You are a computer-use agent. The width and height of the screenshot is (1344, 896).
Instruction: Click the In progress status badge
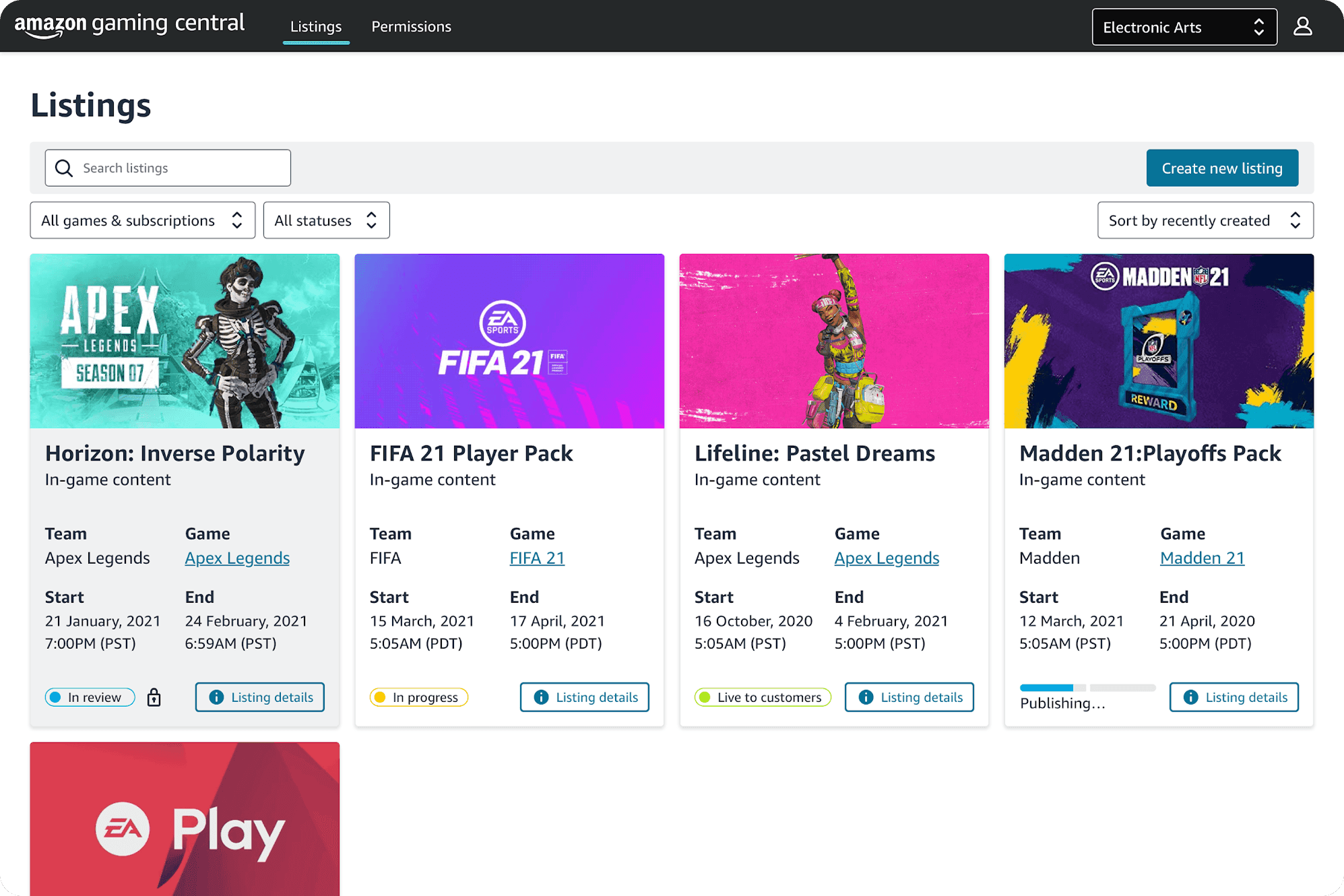418,697
